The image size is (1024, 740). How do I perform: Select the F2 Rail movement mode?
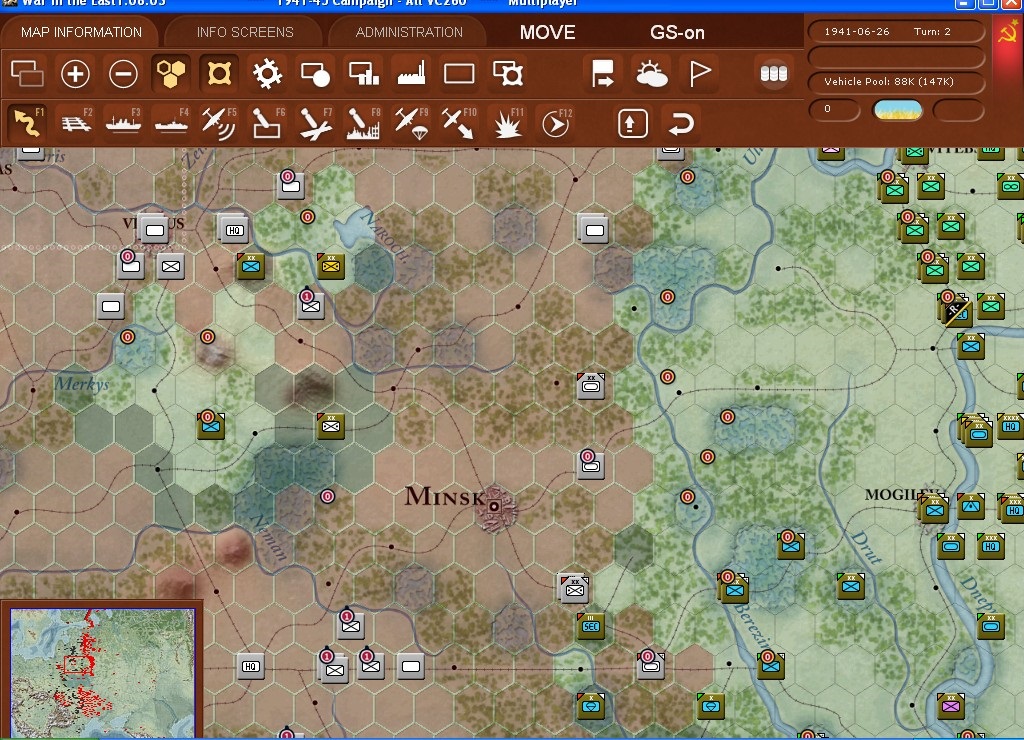[x=76, y=123]
